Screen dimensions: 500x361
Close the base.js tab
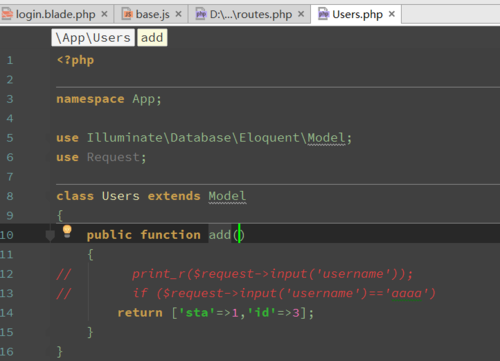(x=178, y=14)
